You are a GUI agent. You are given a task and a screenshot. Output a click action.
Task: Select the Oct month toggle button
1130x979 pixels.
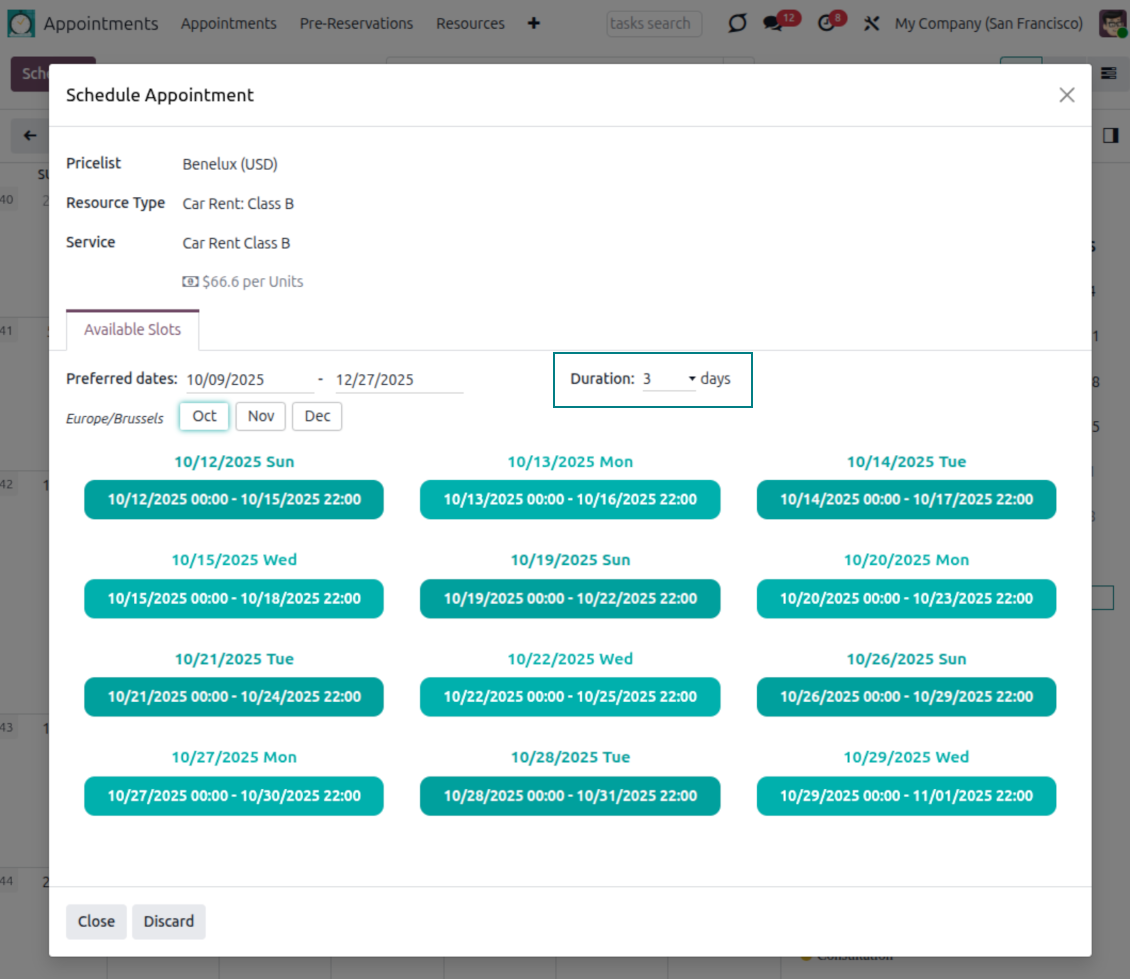click(204, 416)
